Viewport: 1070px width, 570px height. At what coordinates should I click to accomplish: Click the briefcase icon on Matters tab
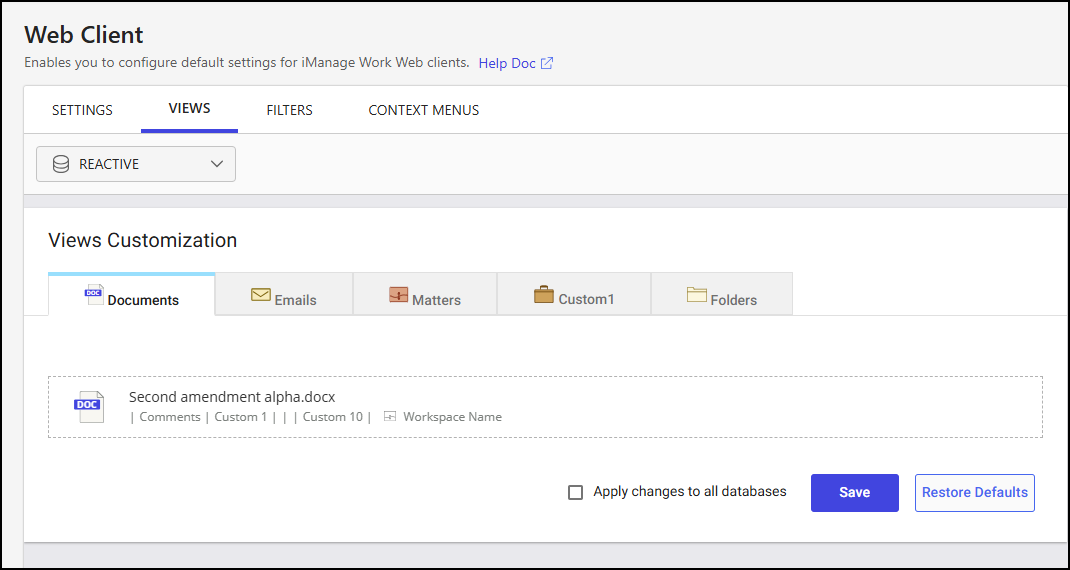tap(399, 295)
